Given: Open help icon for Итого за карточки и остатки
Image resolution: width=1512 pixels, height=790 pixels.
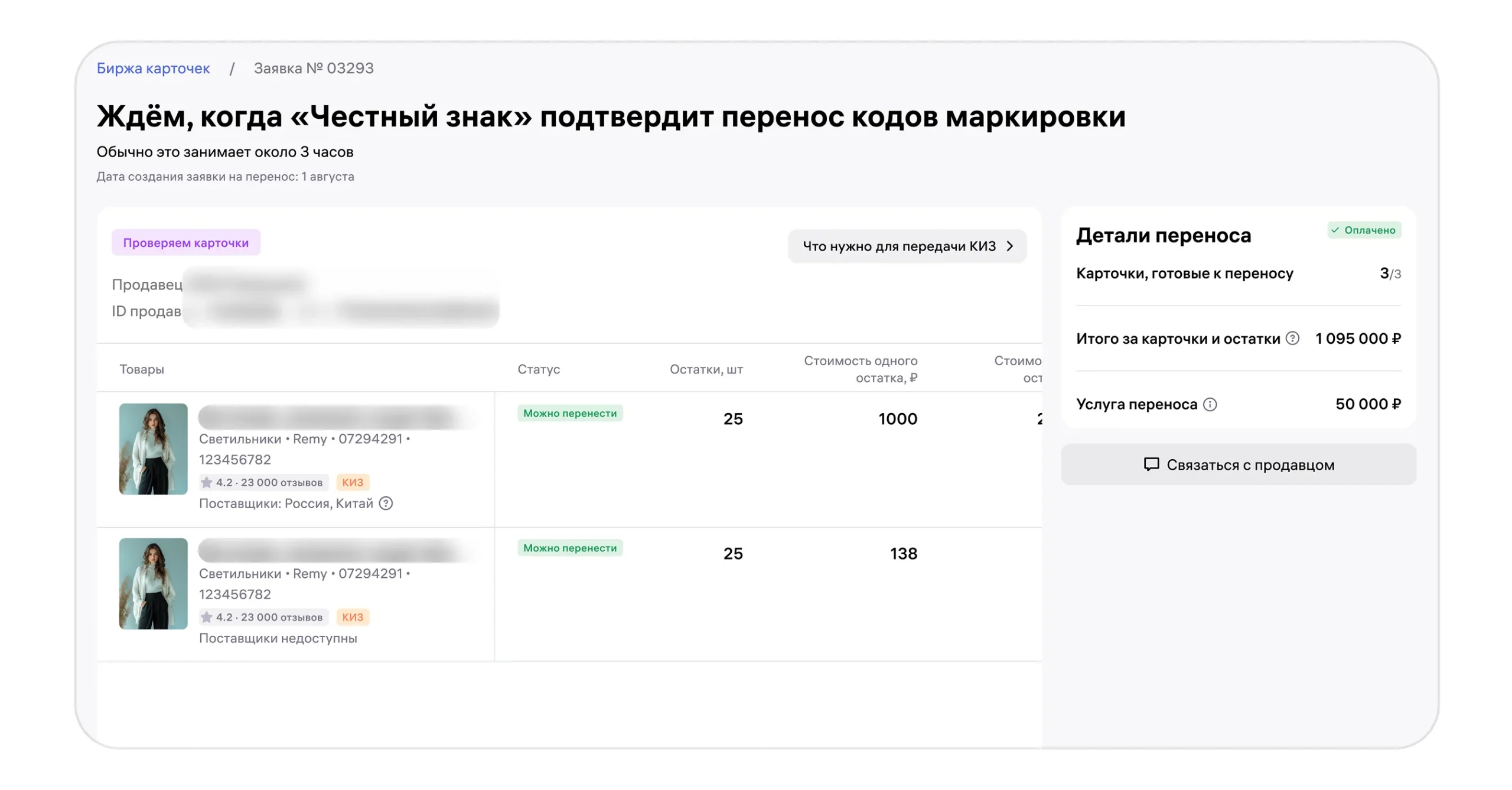Looking at the screenshot, I should pyautogui.click(x=1292, y=338).
